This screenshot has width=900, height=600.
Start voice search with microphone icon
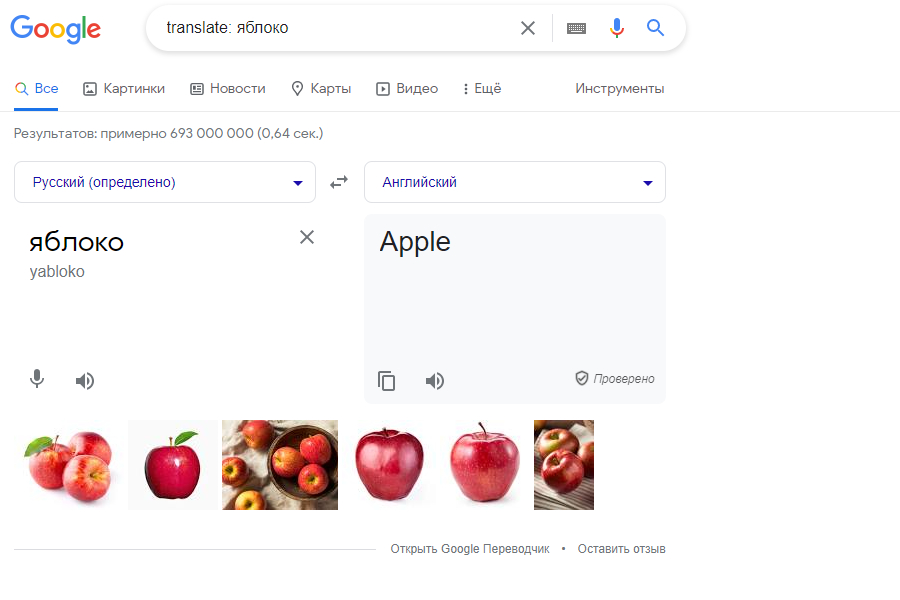tap(617, 28)
